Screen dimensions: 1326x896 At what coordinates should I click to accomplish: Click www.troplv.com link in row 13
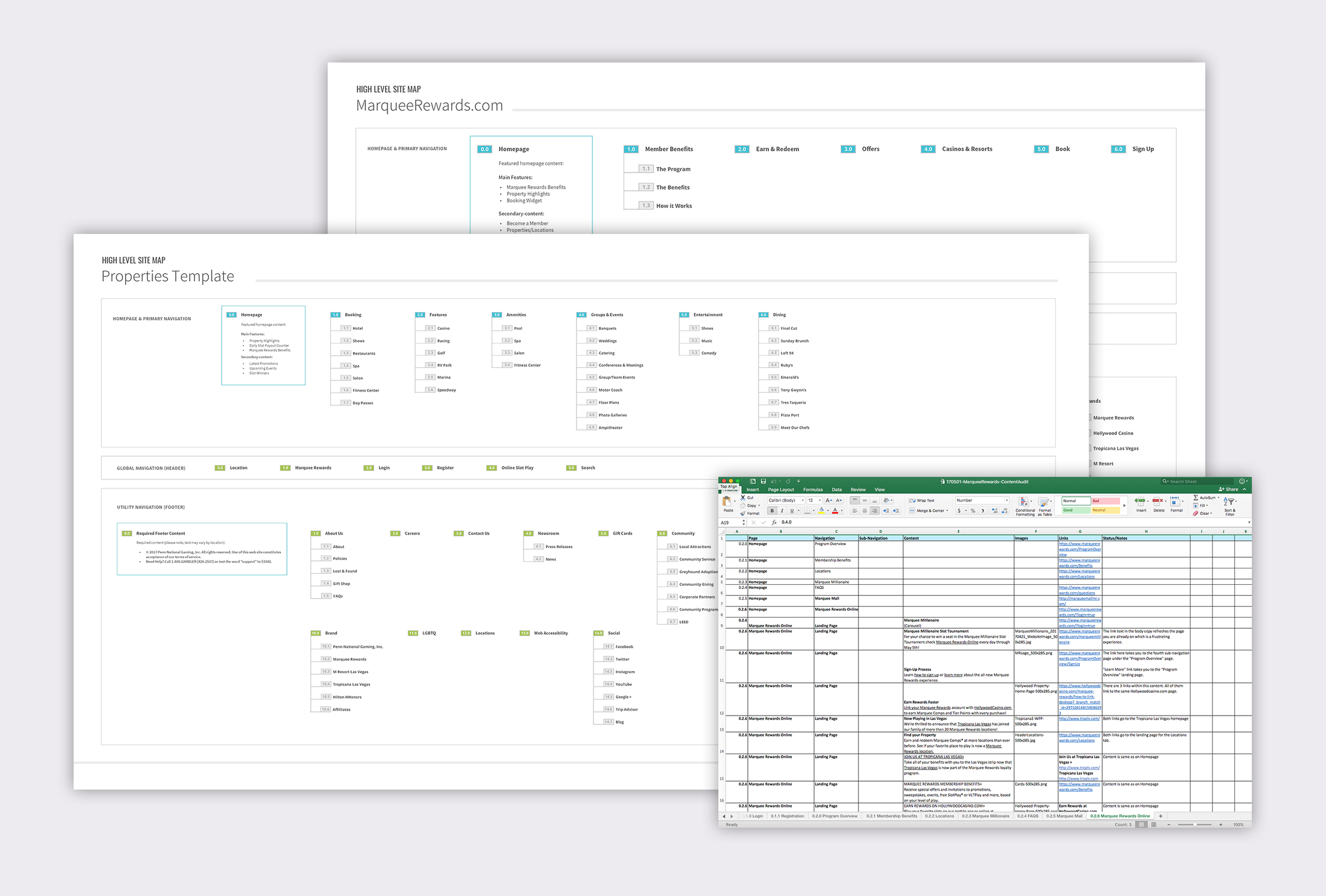1079,718
